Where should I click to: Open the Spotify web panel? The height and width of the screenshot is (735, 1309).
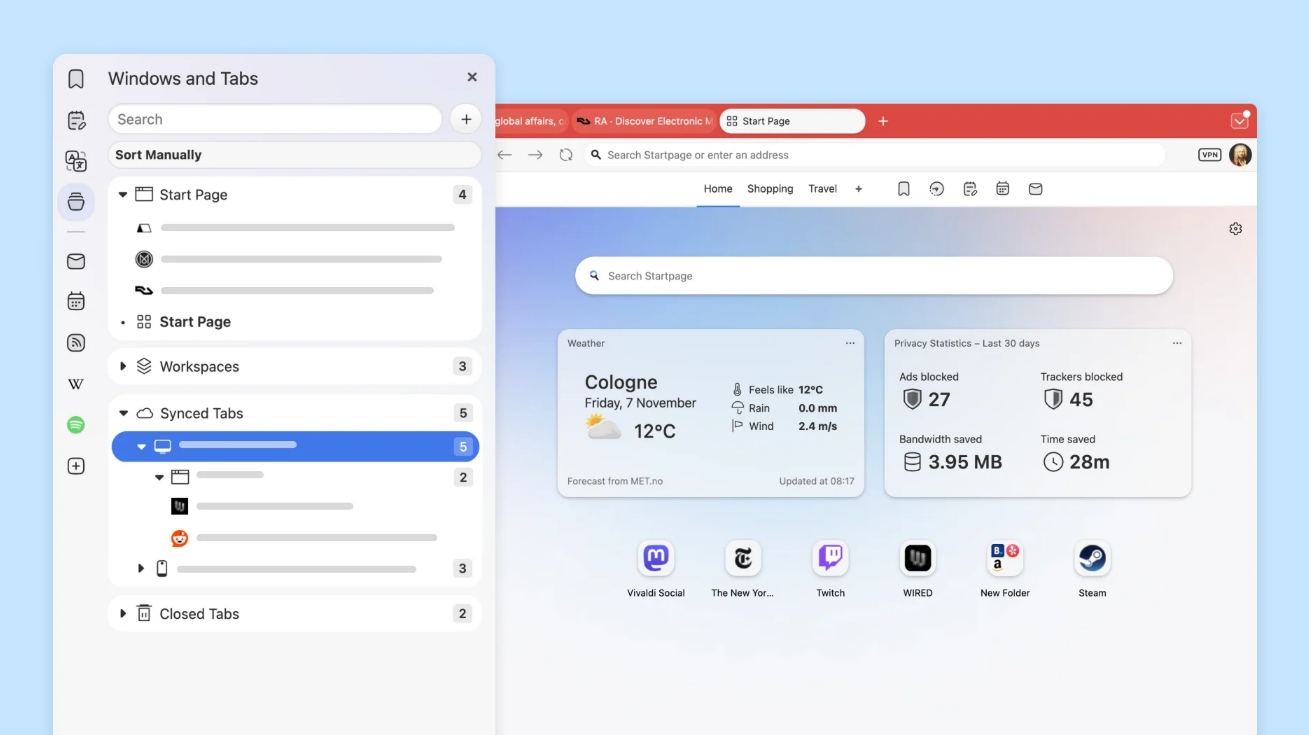(x=76, y=425)
